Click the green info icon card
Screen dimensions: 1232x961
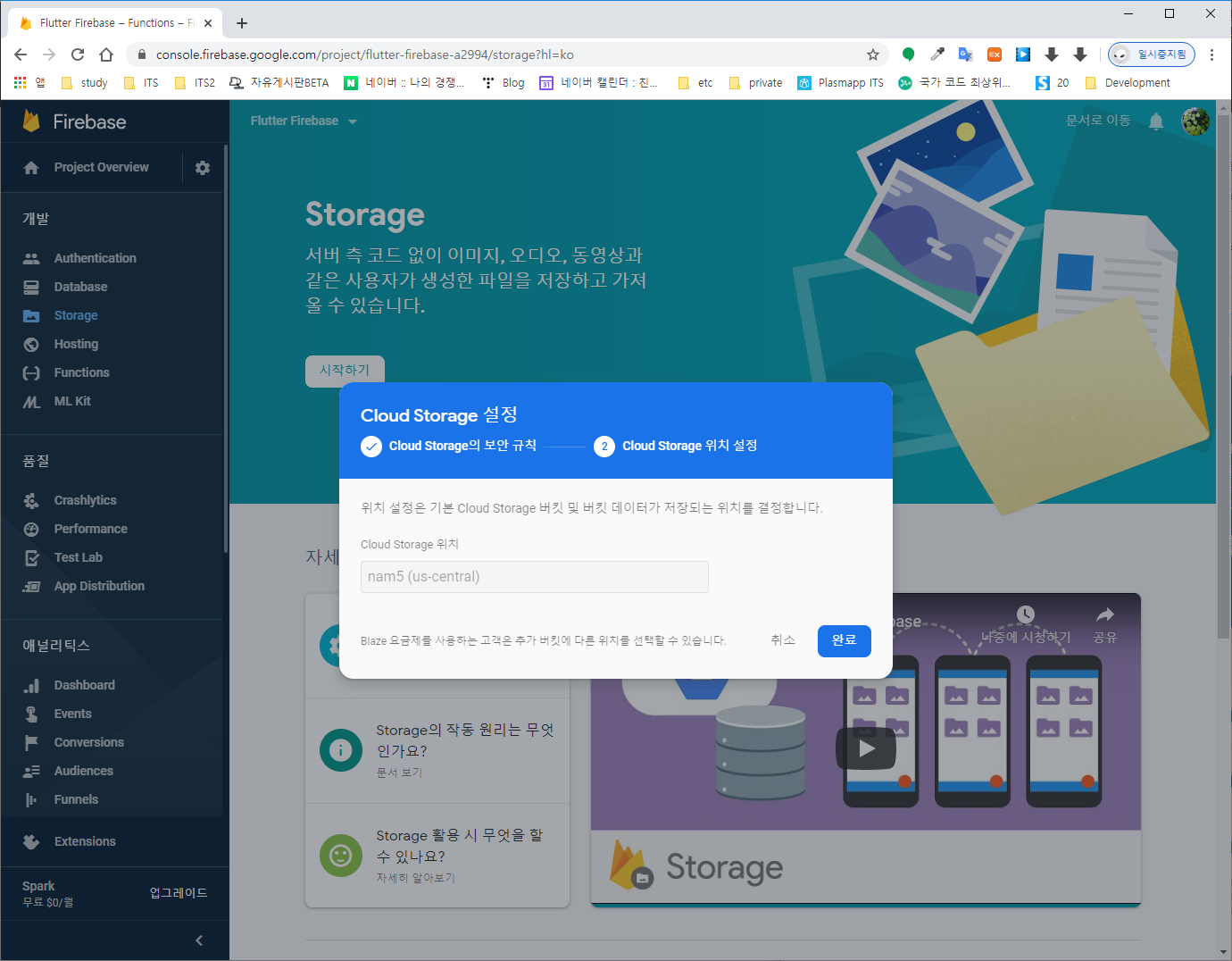tap(341, 750)
